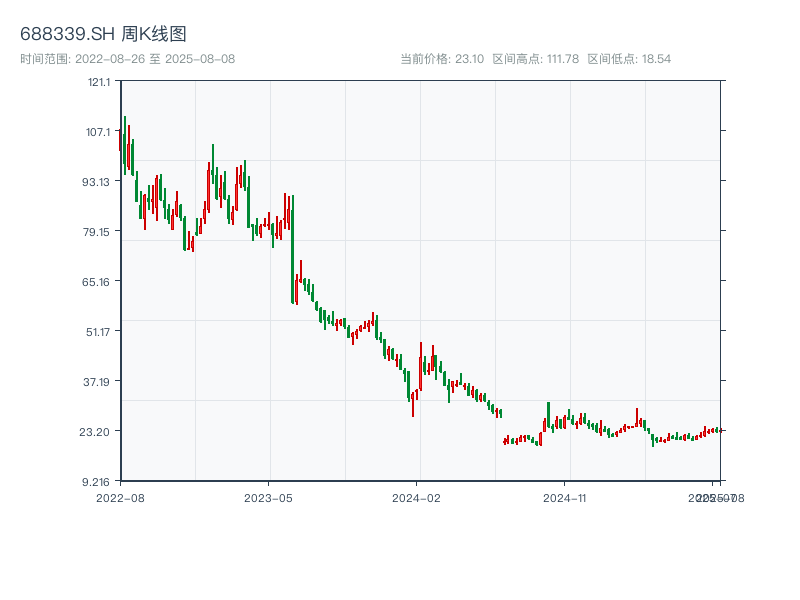Select the 时间范围 date range text

[x=127, y=59]
